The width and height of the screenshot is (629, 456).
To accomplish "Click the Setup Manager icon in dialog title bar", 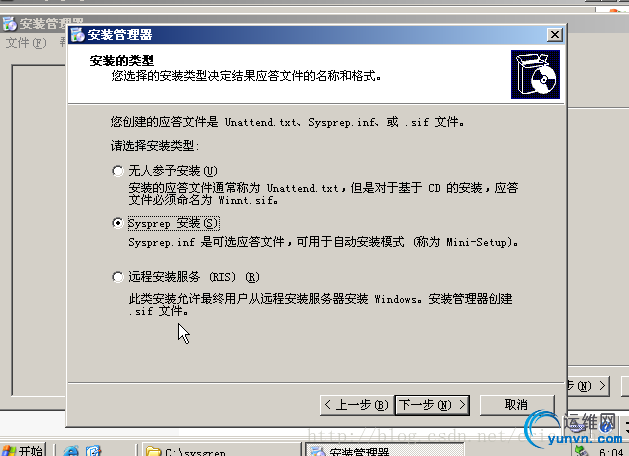I will [77, 35].
